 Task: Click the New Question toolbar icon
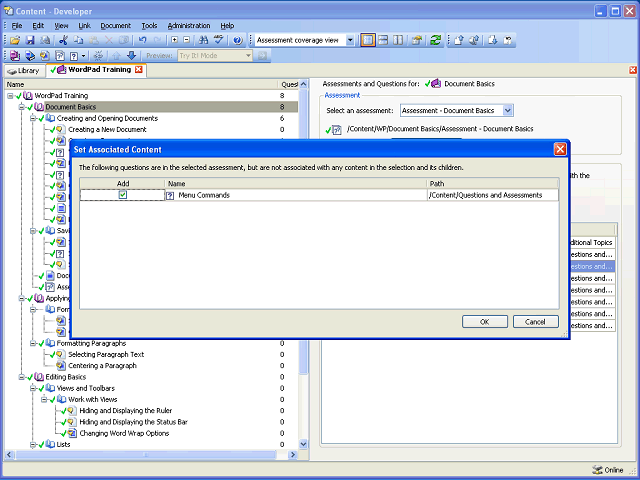click(x=74, y=56)
